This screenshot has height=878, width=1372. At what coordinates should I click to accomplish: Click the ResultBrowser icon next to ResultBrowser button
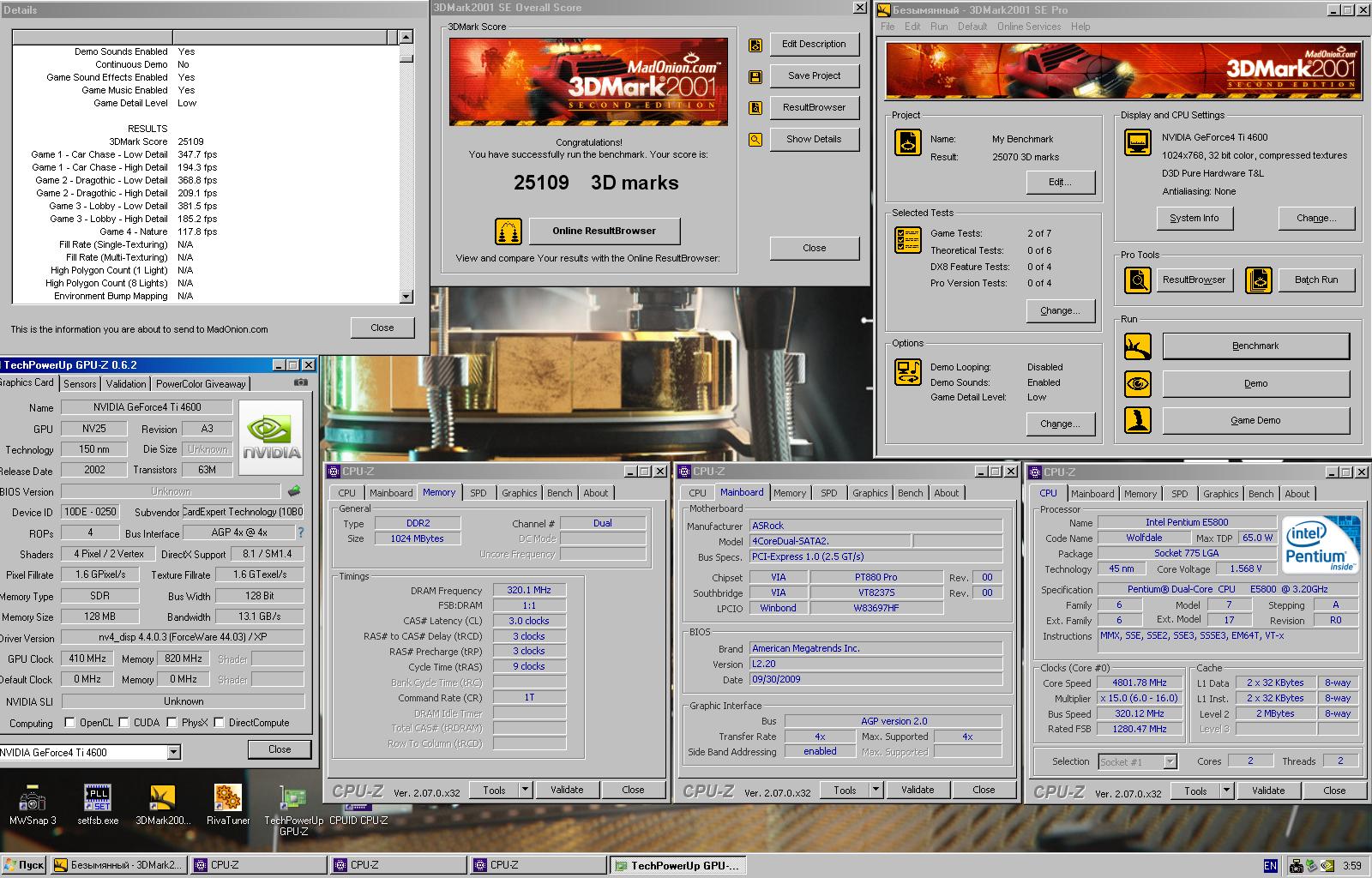pos(755,108)
